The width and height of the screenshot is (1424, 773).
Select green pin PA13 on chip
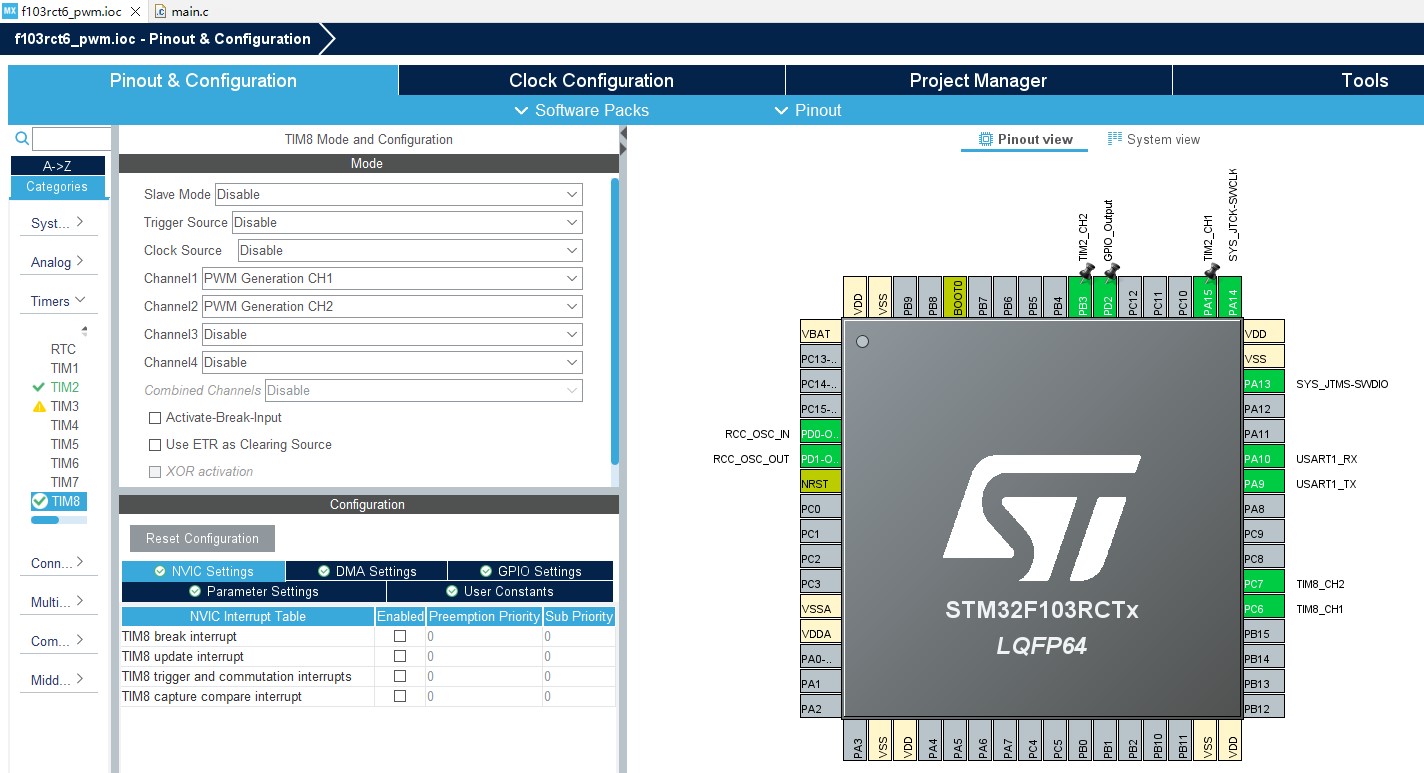(x=1263, y=383)
